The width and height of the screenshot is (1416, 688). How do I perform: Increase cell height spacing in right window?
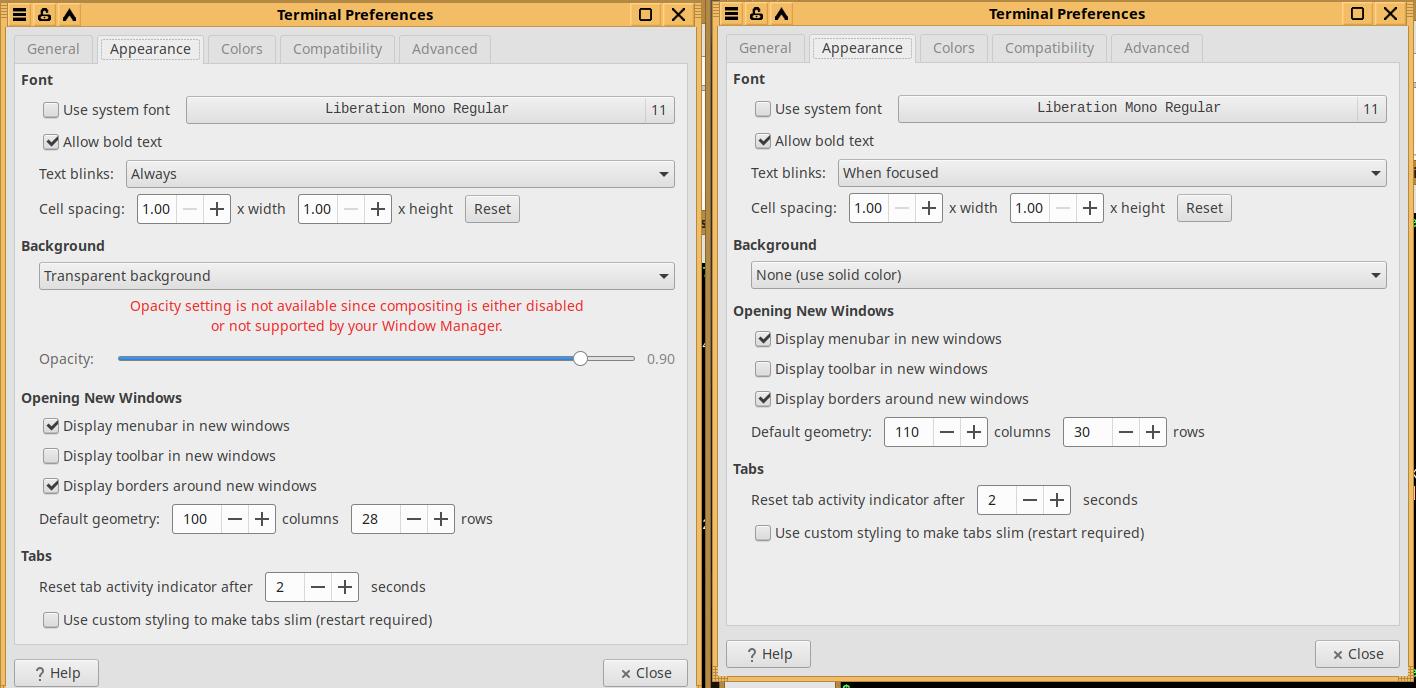1090,208
